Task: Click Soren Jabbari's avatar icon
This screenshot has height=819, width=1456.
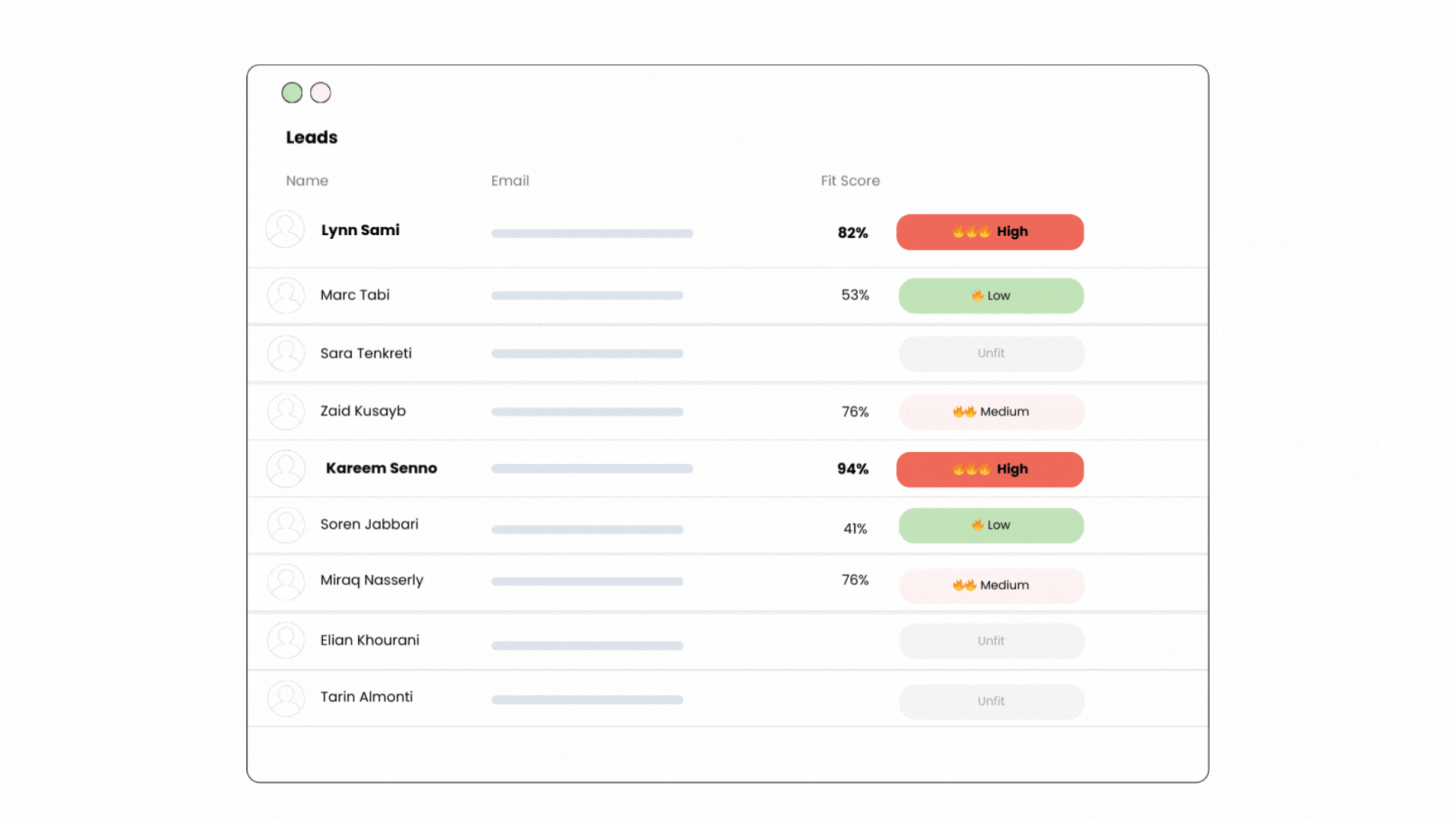Action: coord(286,525)
